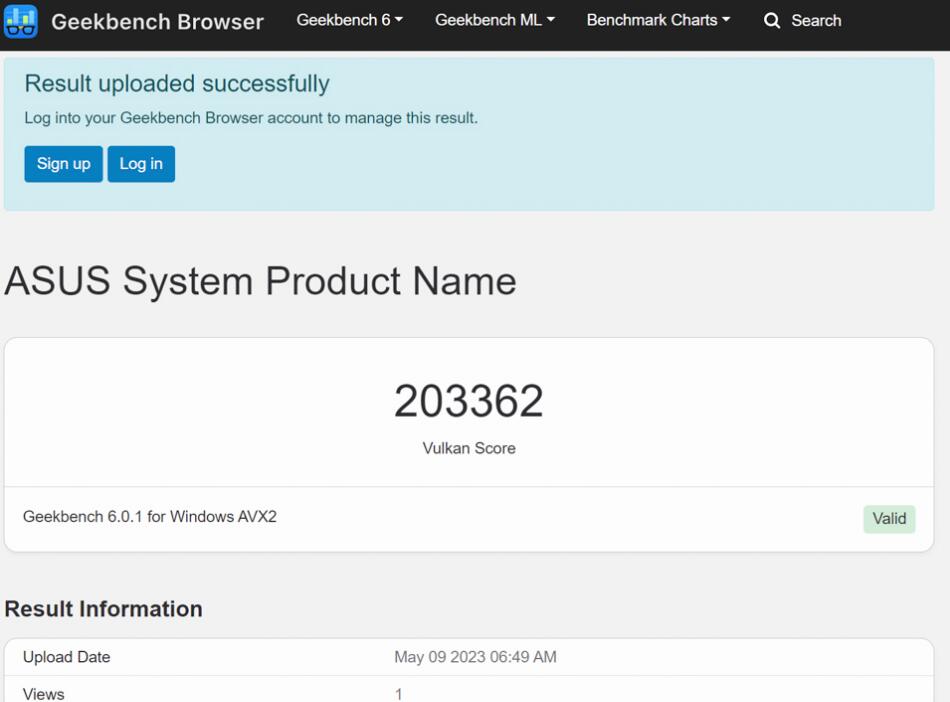Click the Result Information heading
This screenshot has height=702, width=950.
[104, 609]
